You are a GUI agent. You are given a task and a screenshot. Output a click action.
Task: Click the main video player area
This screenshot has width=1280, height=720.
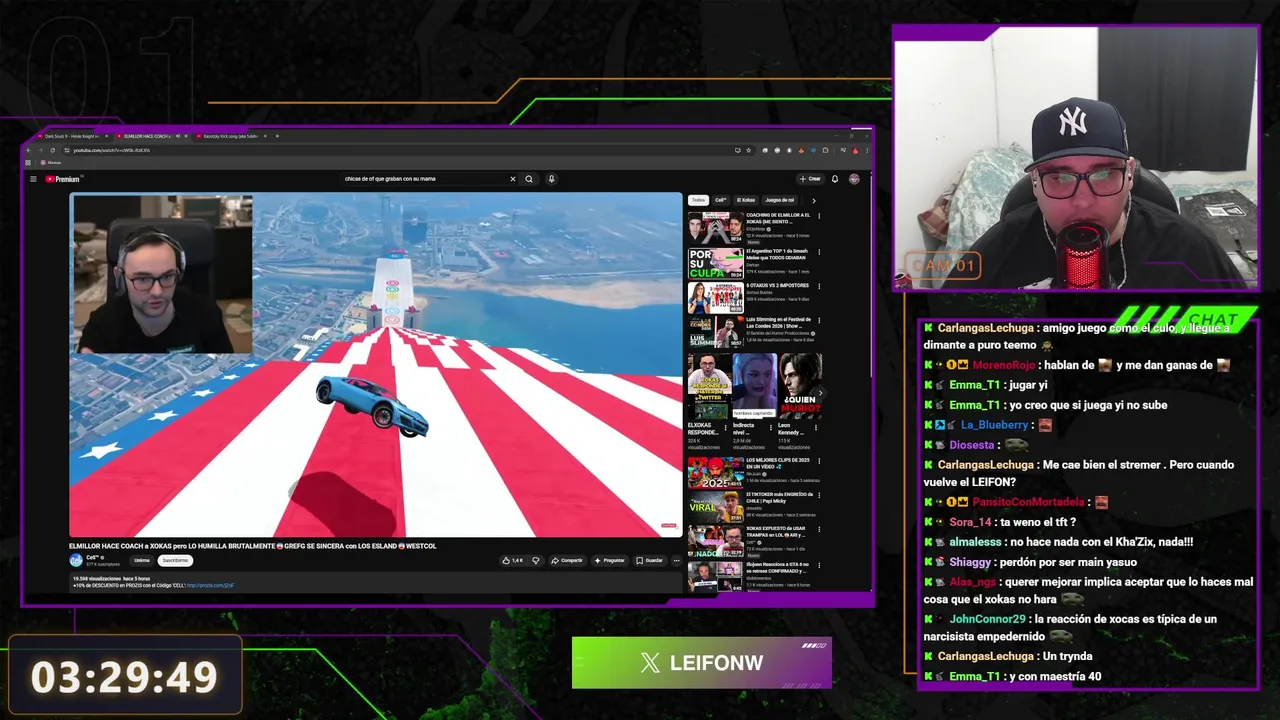[x=376, y=365]
